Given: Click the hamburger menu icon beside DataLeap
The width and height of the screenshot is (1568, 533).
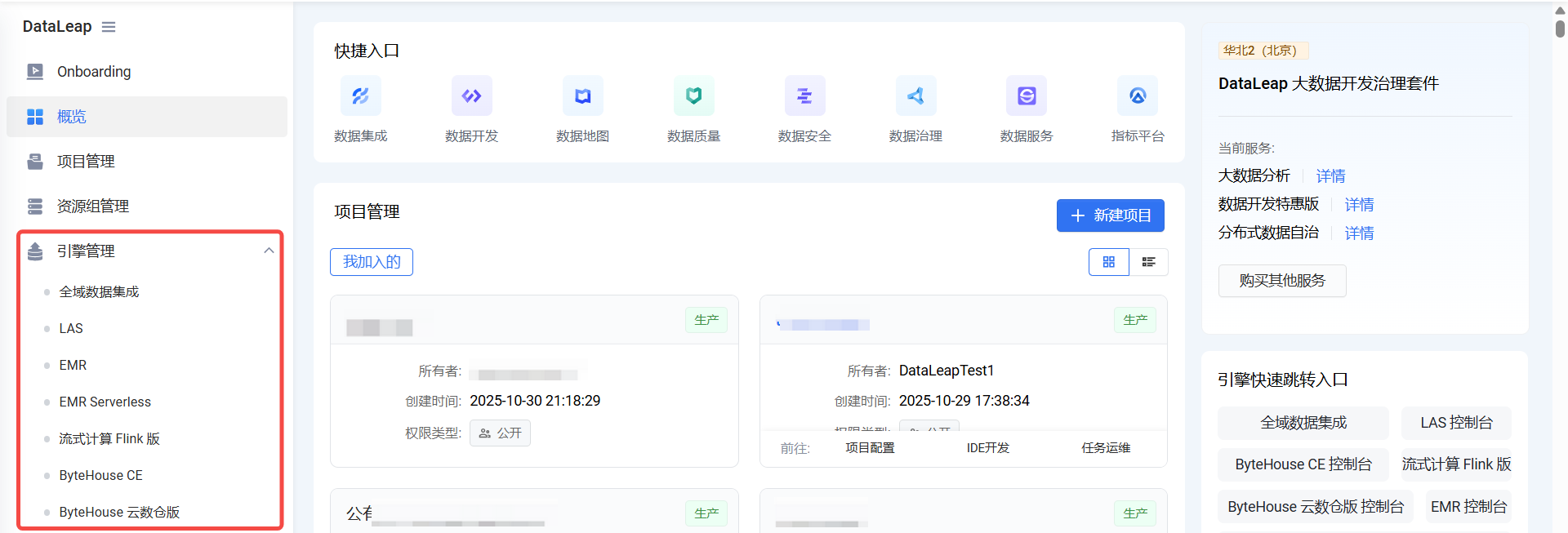Looking at the screenshot, I should tap(109, 27).
